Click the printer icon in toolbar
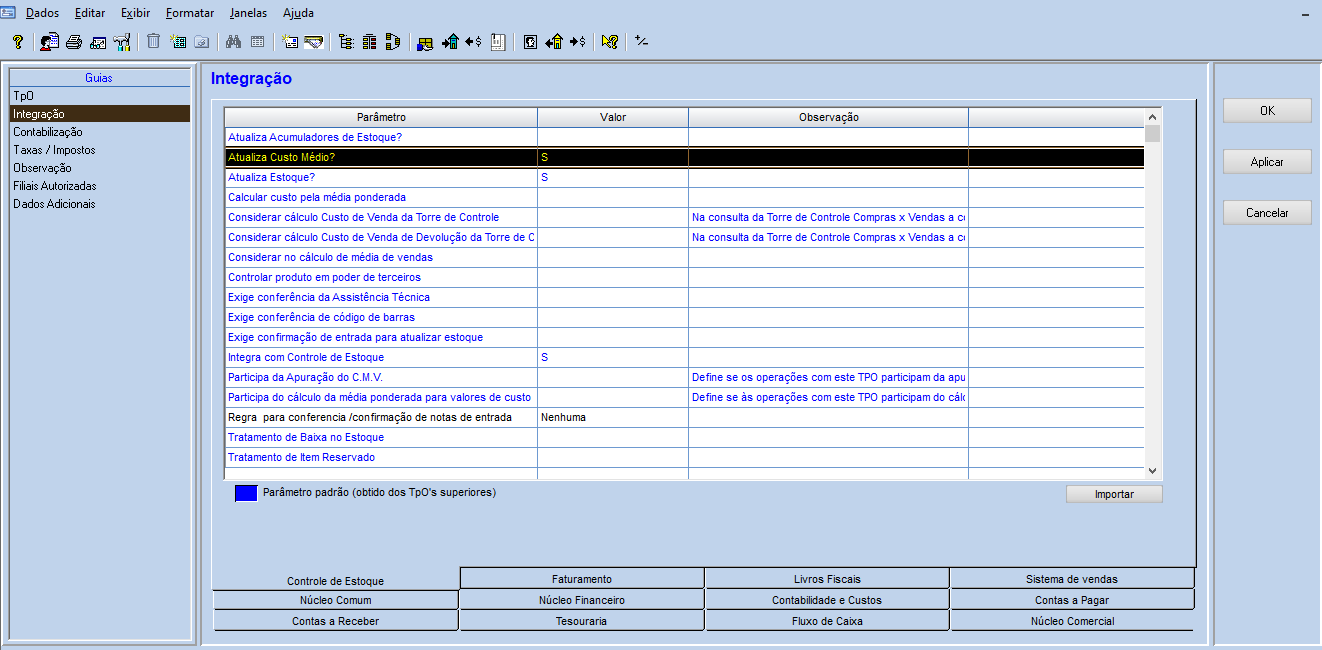 click(73, 42)
